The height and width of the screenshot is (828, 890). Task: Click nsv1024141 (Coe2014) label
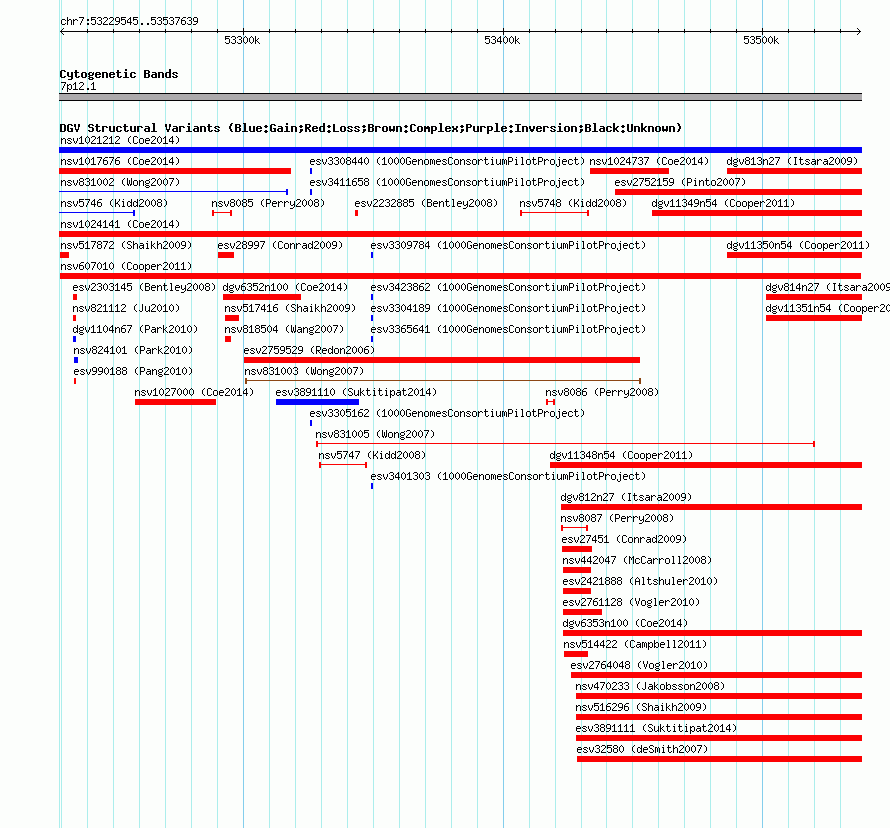120,224
